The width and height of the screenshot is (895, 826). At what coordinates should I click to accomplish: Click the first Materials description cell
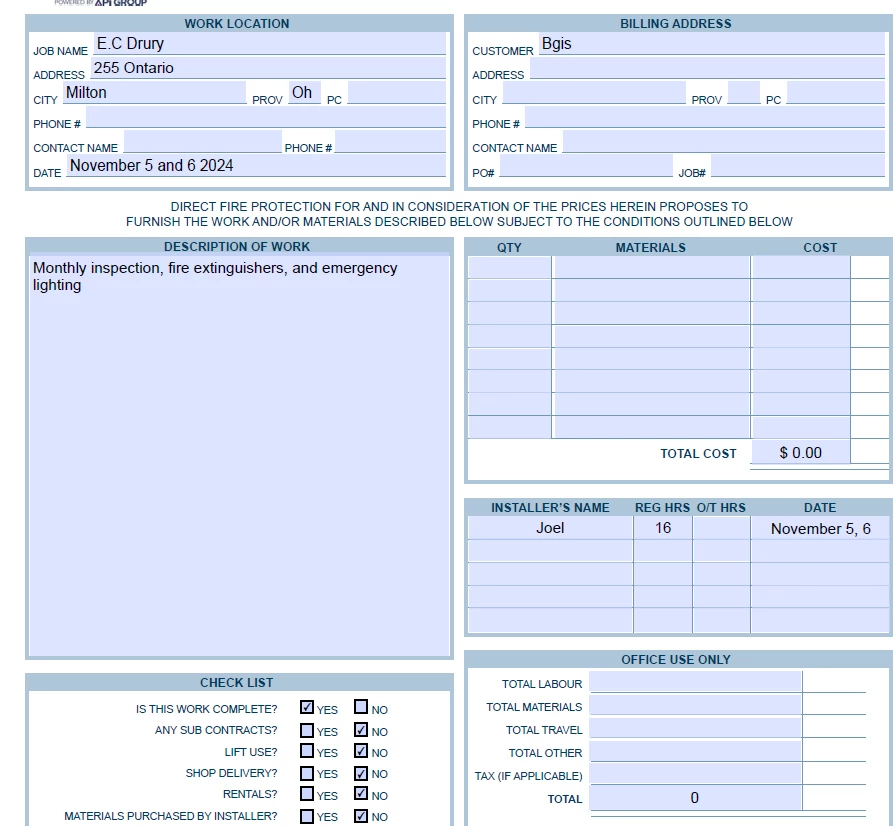click(x=651, y=267)
